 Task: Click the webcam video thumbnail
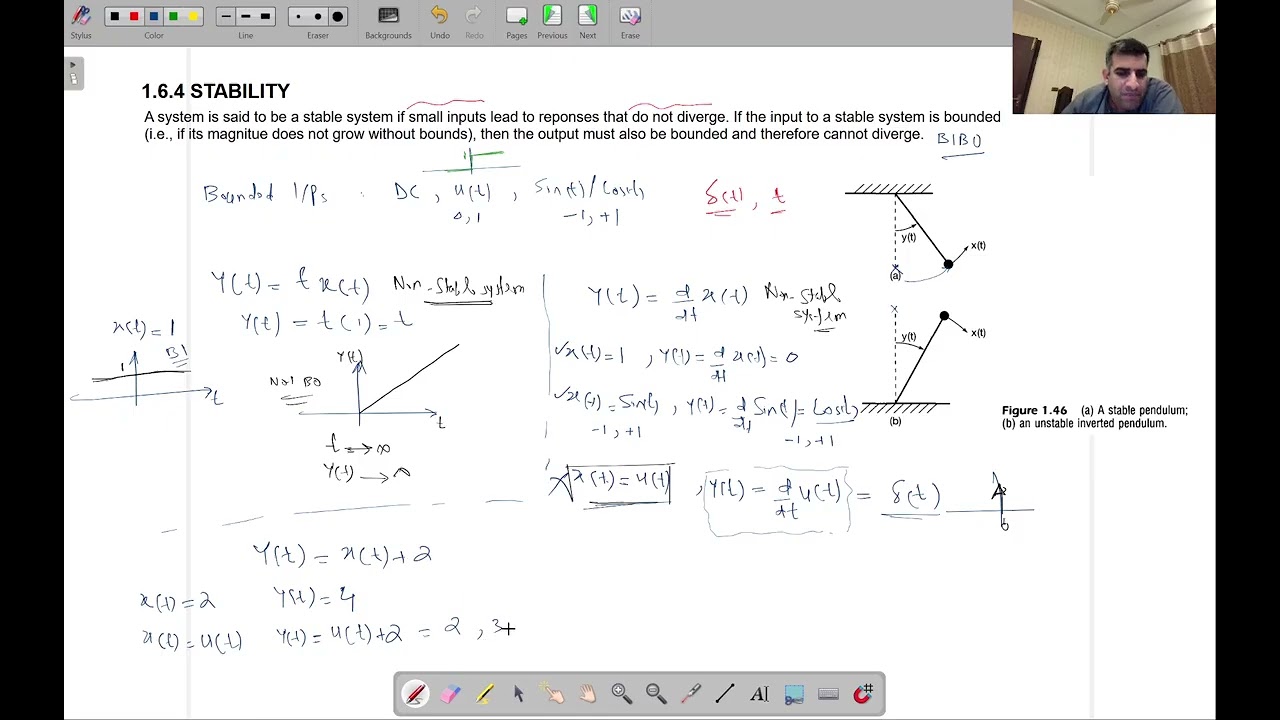point(1114,57)
